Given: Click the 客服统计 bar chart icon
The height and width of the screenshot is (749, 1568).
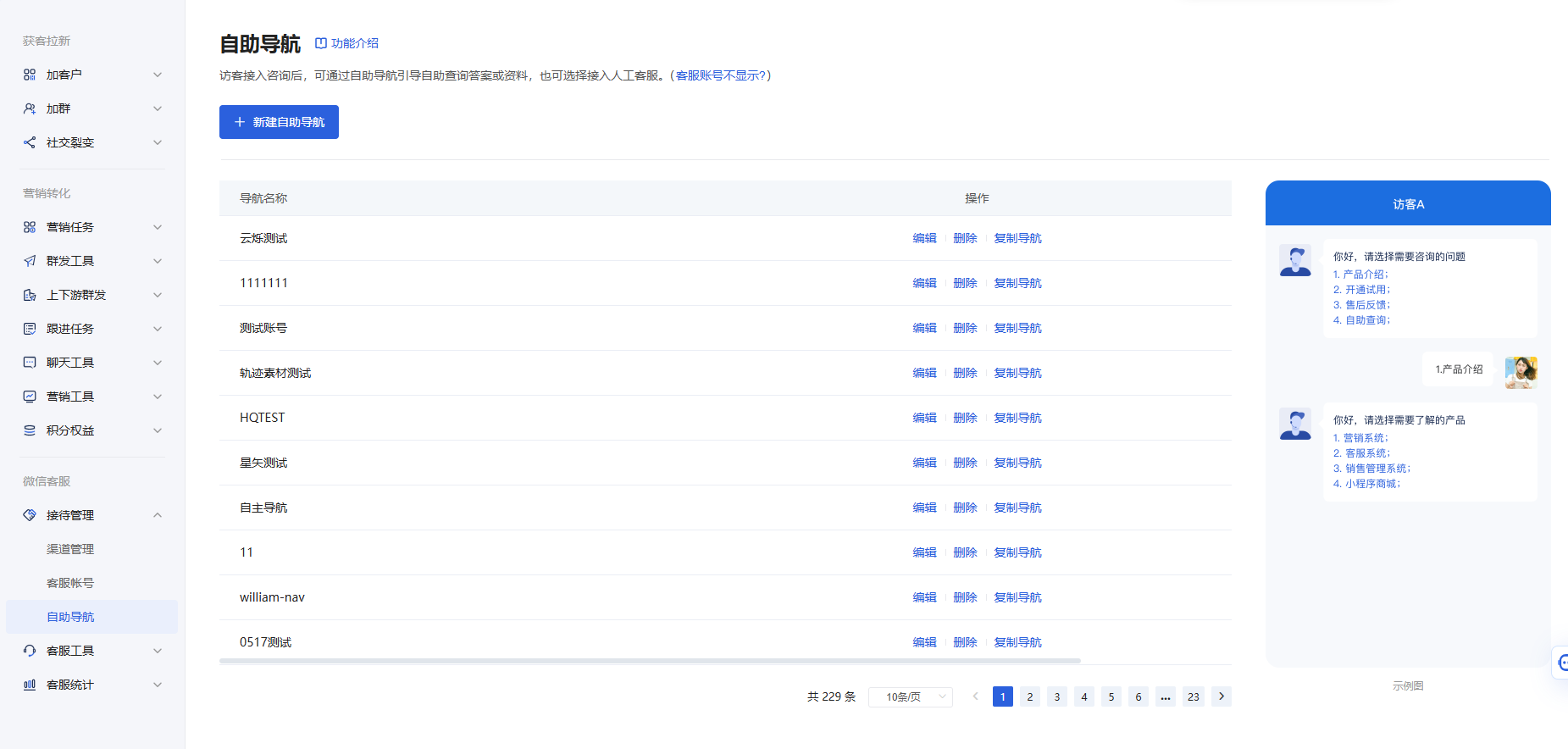Looking at the screenshot, I should [x=30, y=685].
